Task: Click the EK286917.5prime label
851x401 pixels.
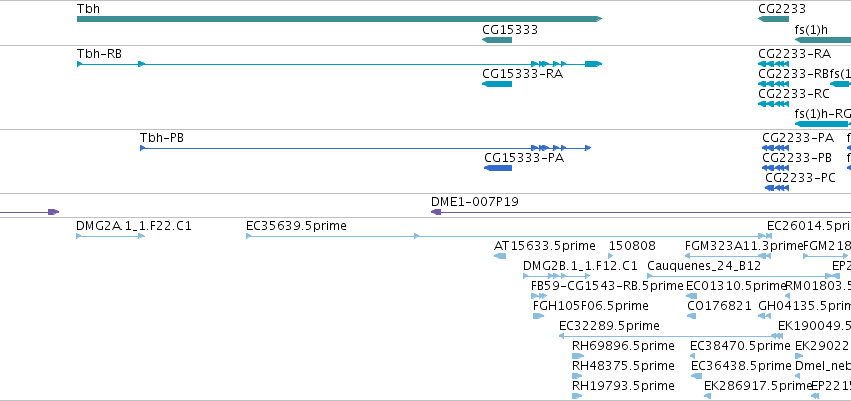Action: 758,386
